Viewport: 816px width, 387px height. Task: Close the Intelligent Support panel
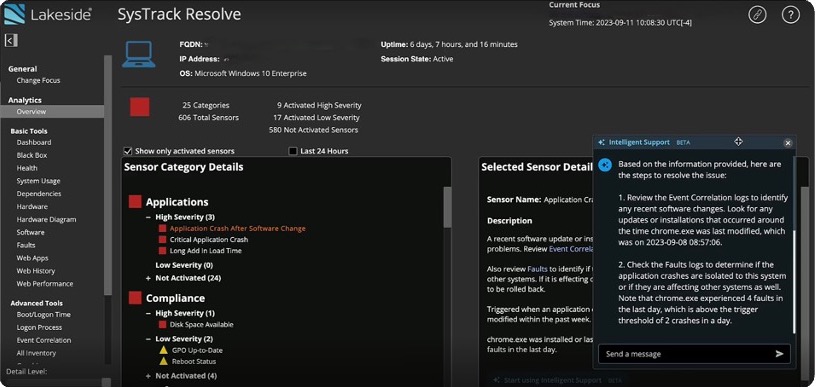(788, 143)
